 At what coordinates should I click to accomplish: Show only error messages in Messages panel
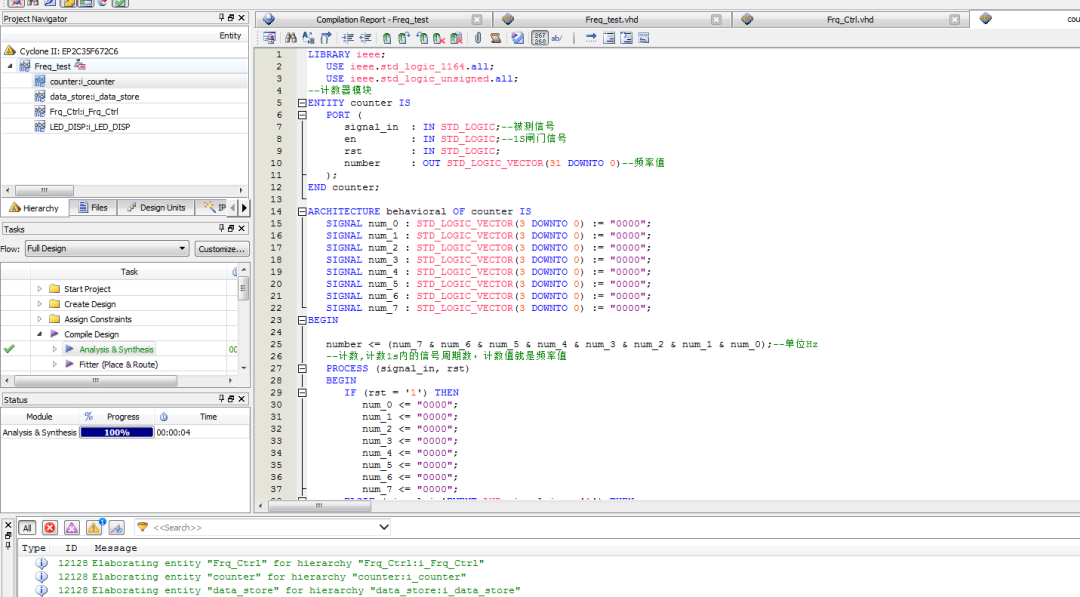click(x=50, y=528)
